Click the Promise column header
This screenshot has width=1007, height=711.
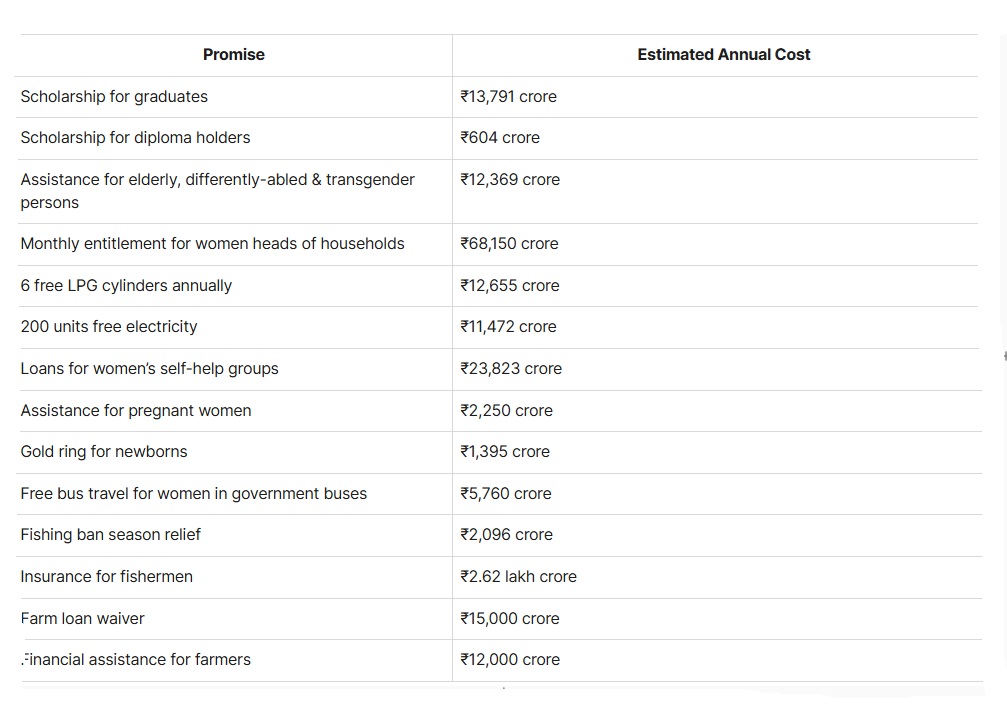pyautogui.click(x=233, y=55)
